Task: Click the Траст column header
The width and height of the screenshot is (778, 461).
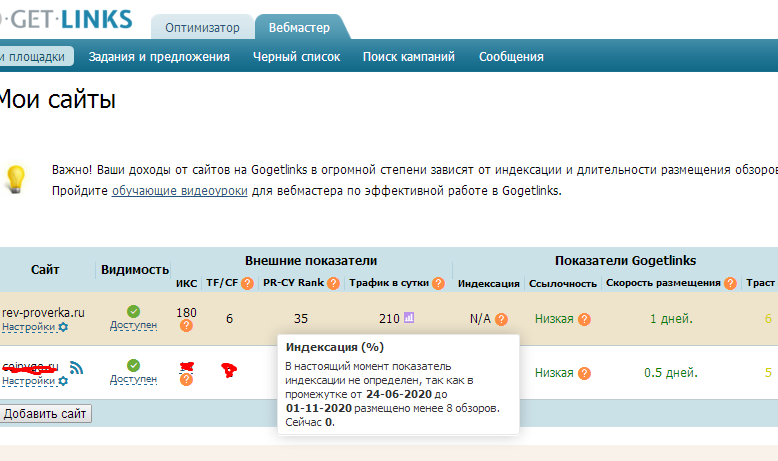Action: [x=761, y=283]
